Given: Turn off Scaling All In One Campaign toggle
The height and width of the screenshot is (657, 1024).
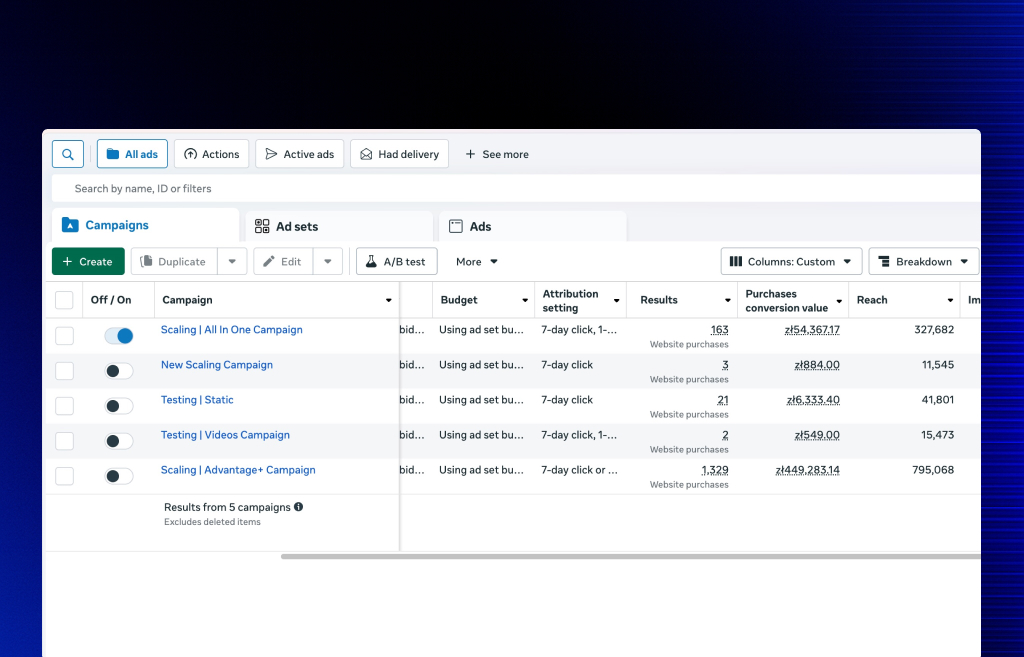Looking at the screenshot, I should 119,336.
